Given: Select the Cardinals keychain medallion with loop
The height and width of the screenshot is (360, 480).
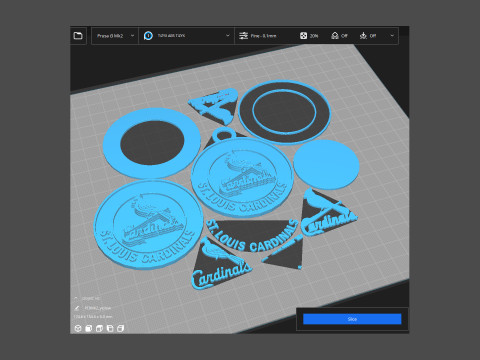Looking at the screenshot, I should click(x=241, y=173).
